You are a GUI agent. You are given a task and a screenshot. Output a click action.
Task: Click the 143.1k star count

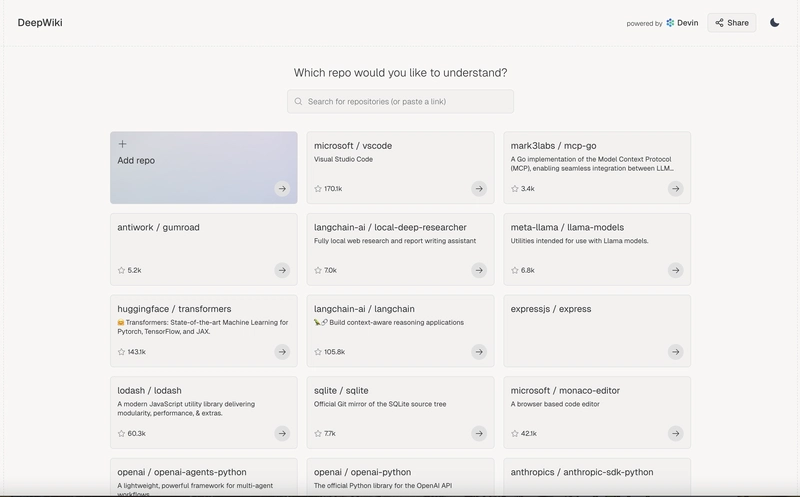pos(137,352)
